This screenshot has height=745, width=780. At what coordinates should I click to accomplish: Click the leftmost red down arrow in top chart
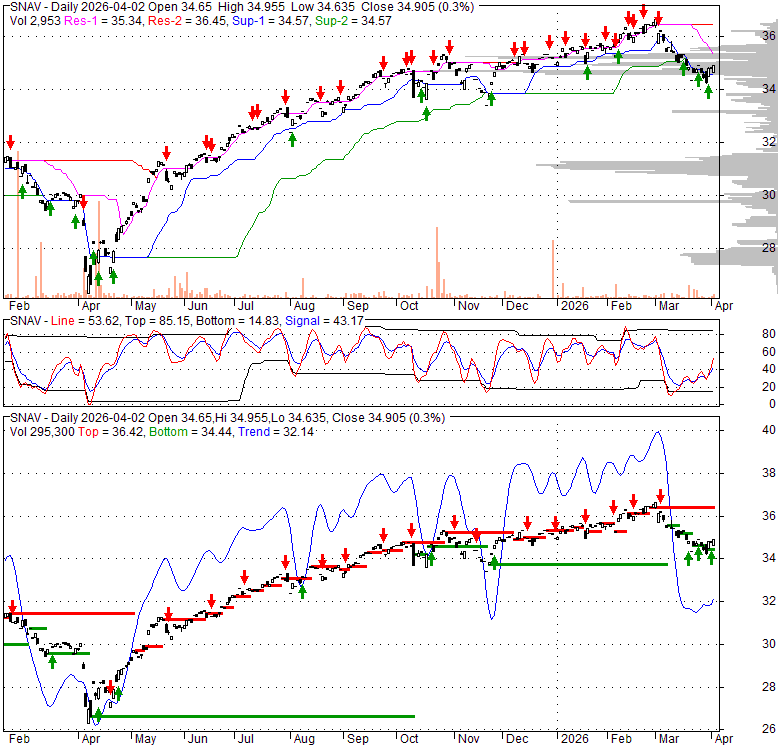pos(10,142)
